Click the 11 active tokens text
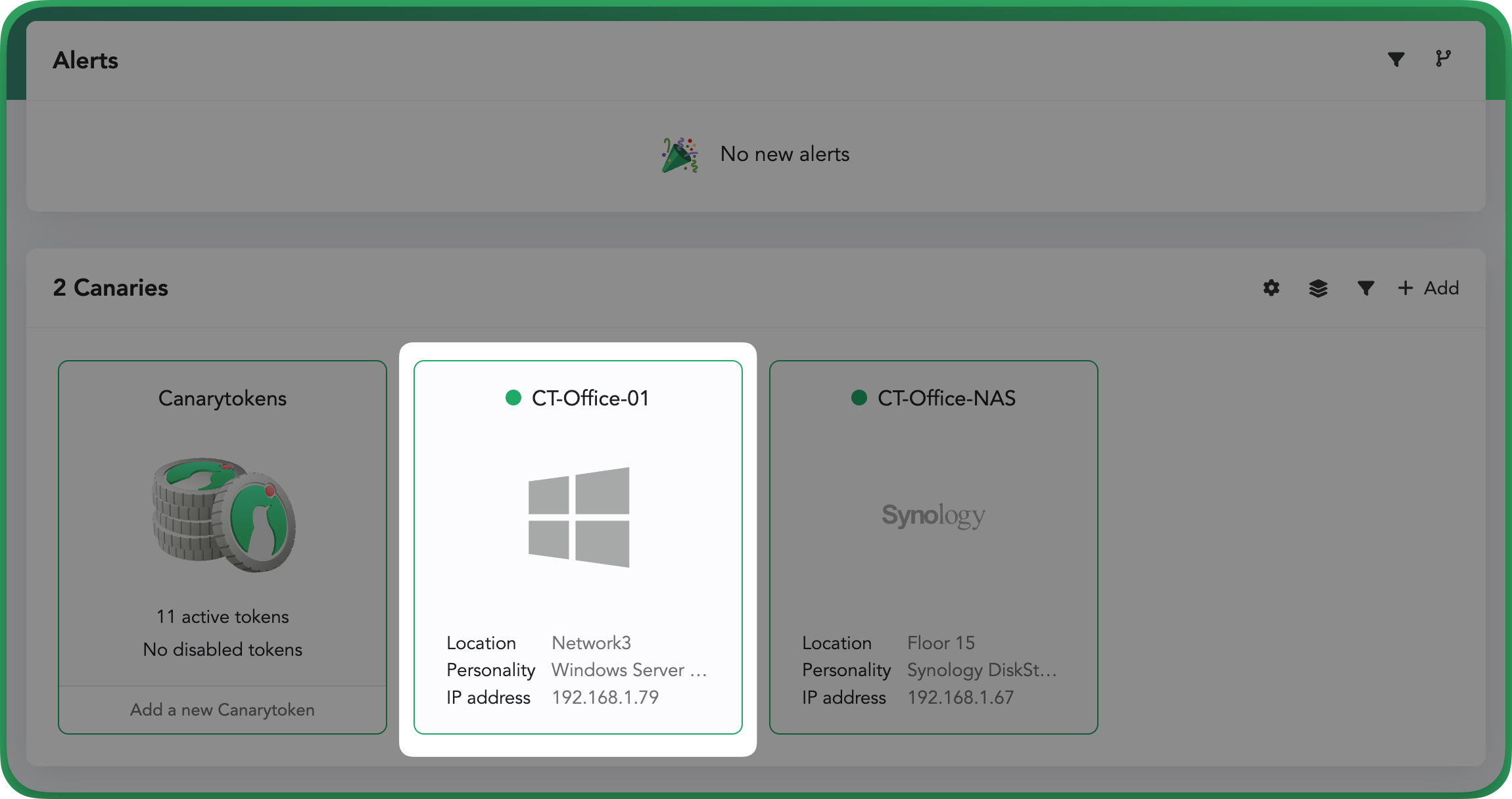The height and width of the screenshot is (799, 1512). click(222, 616)
